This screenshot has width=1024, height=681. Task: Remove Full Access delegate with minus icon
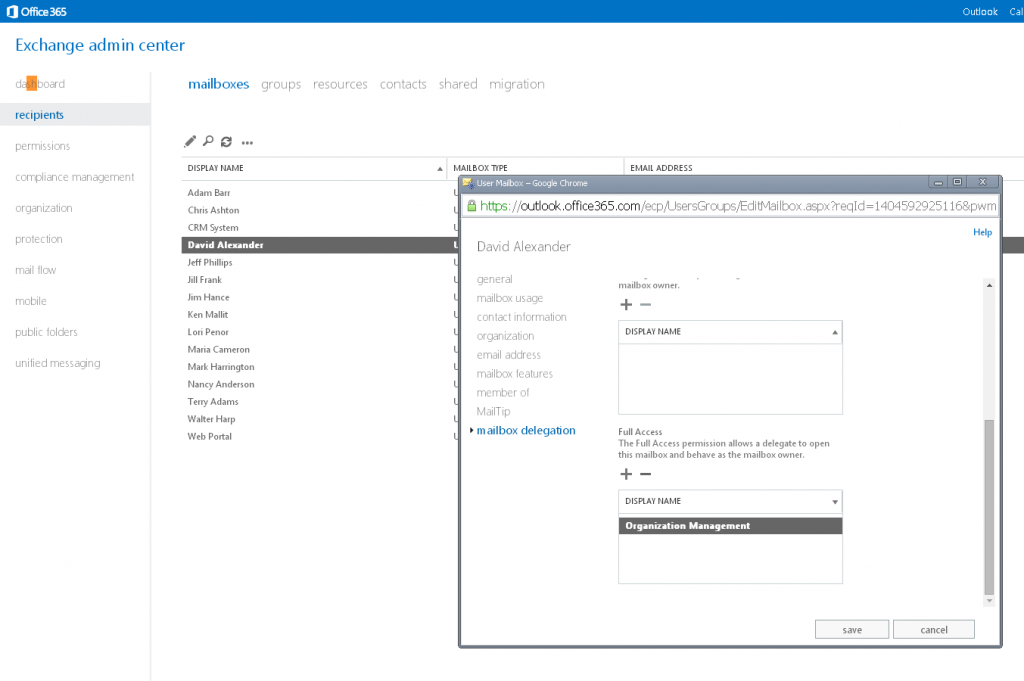645,474
